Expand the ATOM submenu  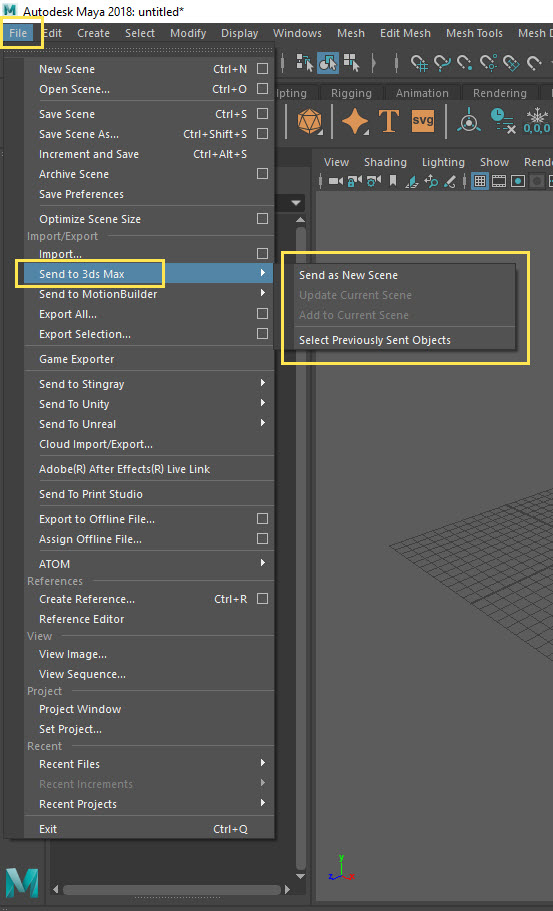pos(263,562)
